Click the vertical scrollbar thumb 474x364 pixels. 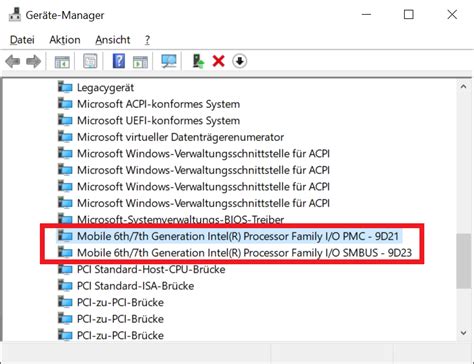click(463, 261)
